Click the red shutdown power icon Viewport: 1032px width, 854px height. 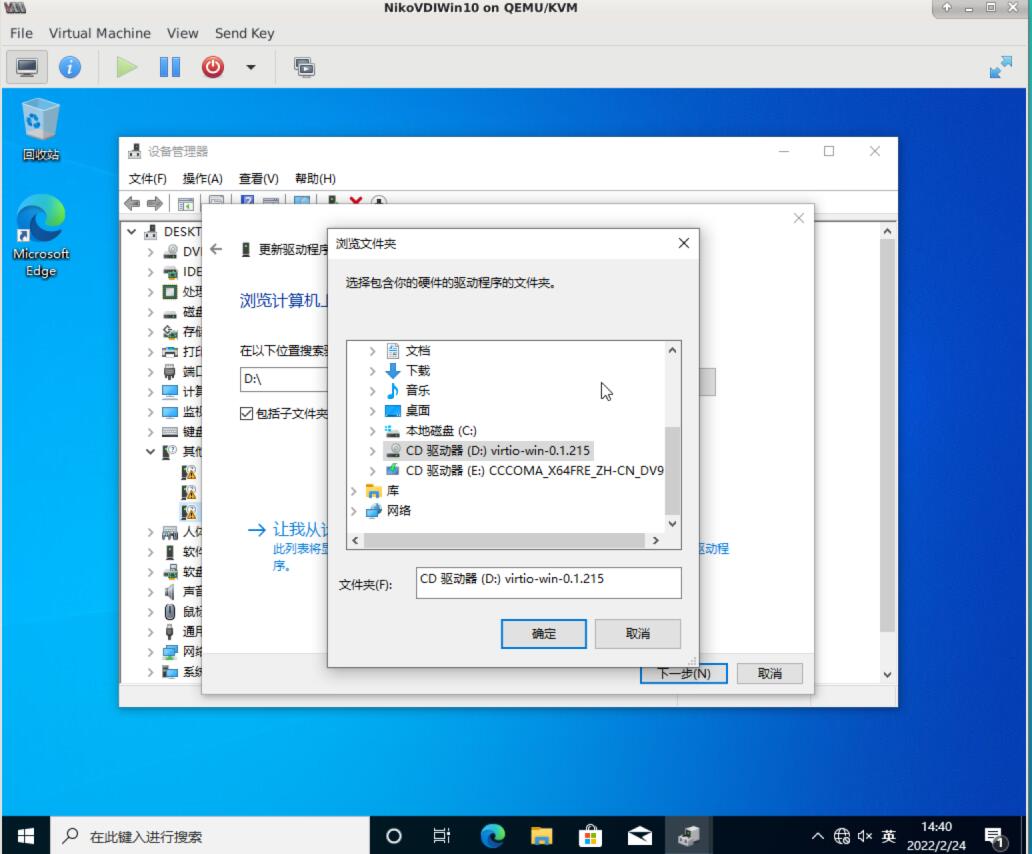click(213, 67)
